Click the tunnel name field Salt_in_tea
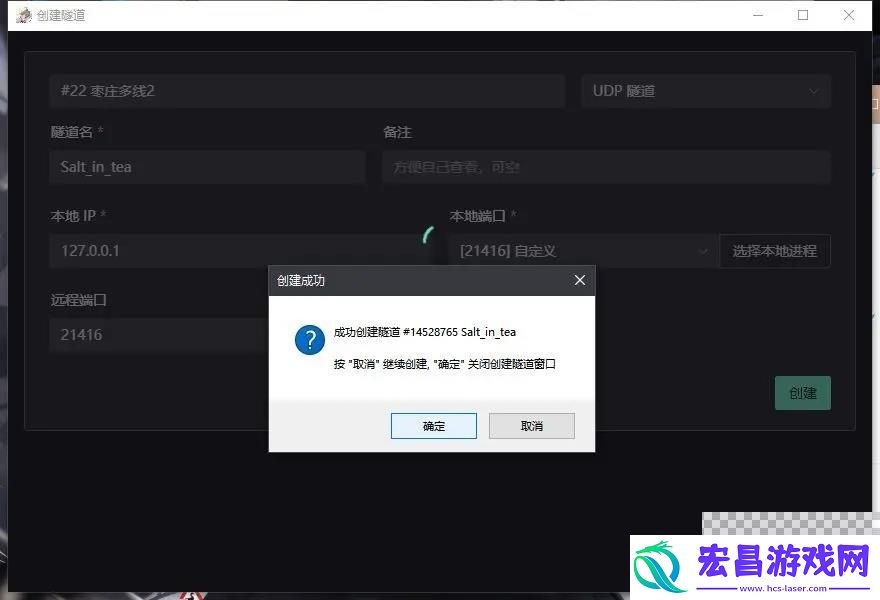880x600 pixels. [x=208, y=167]
